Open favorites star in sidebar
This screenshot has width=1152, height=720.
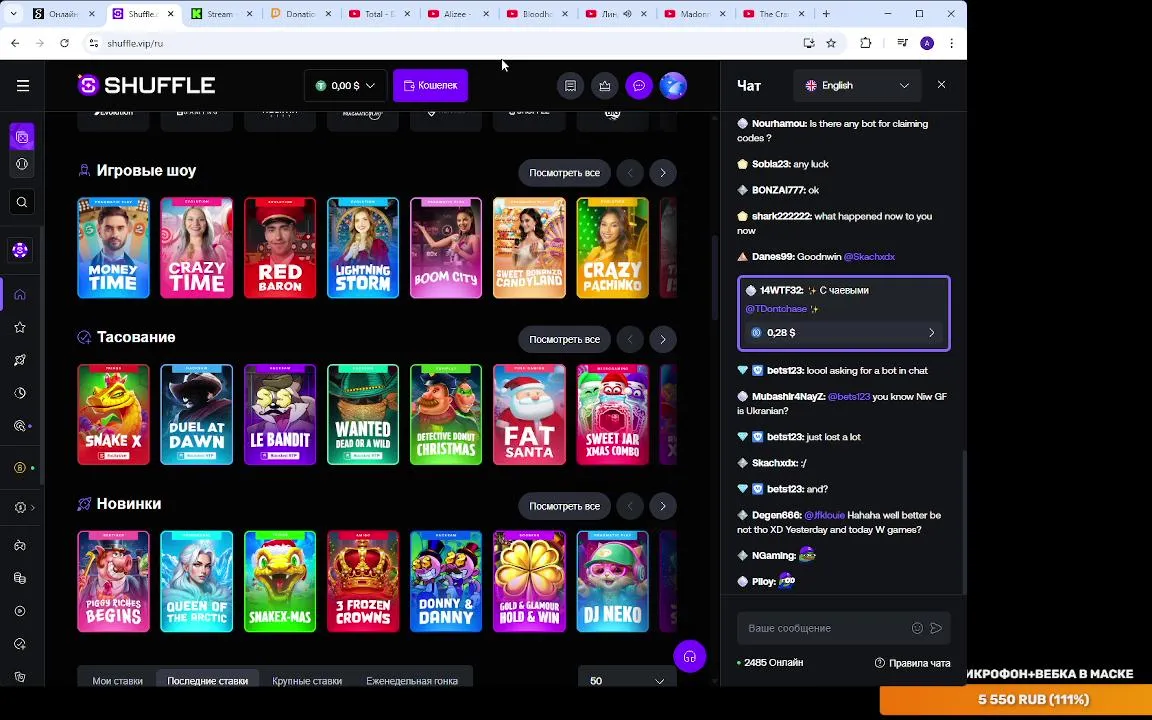point(20,328)
